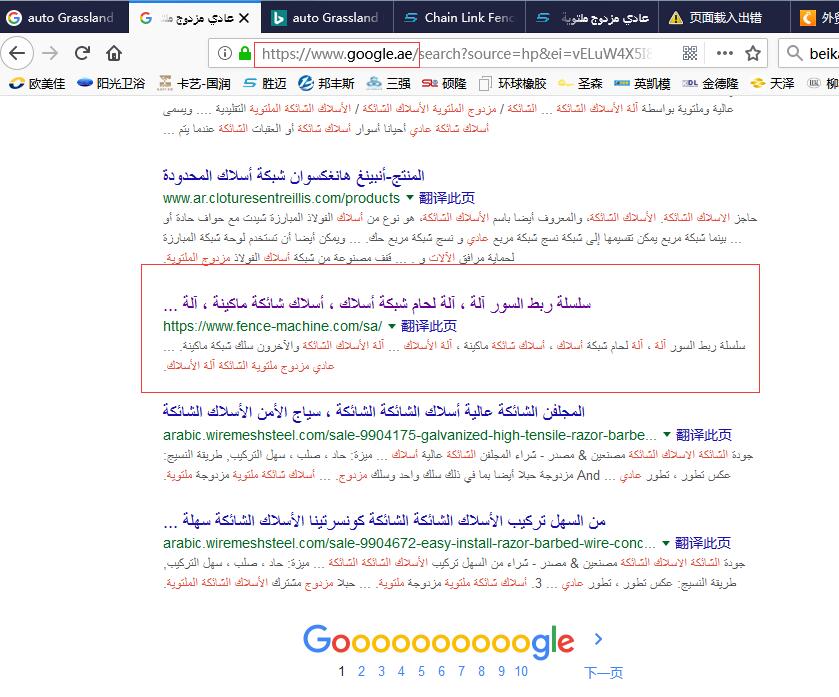Screen dimensions: 839x697
Task: Click 下一页 next page link
Action: (603, 673)
